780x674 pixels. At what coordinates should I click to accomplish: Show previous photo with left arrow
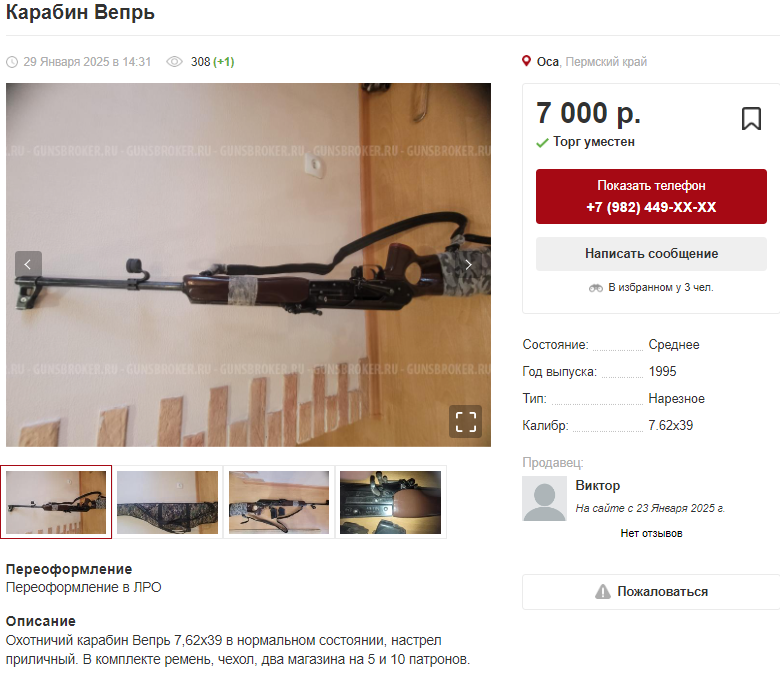coord(28,265)
